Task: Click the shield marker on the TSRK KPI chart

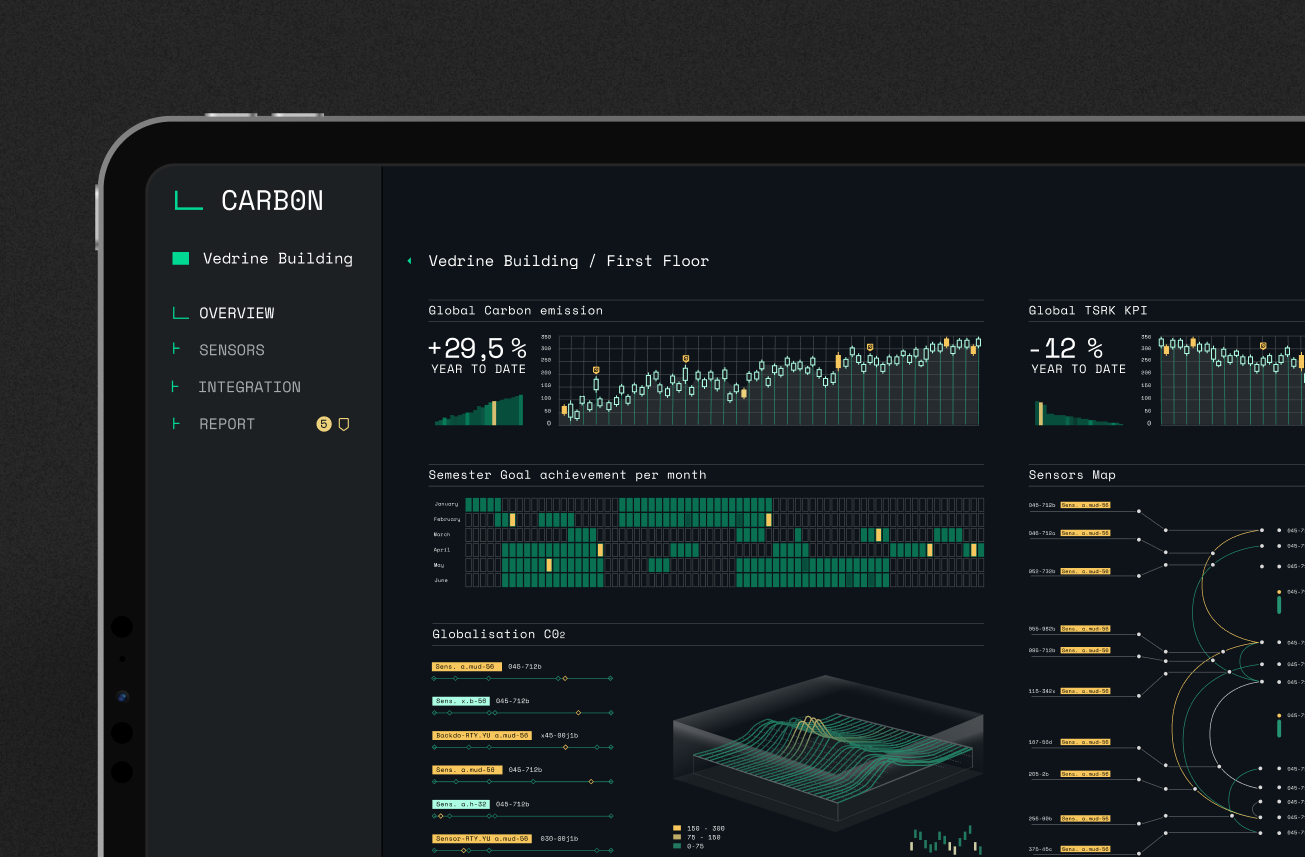Action: pyautogui.click(x=1264, y=346)
